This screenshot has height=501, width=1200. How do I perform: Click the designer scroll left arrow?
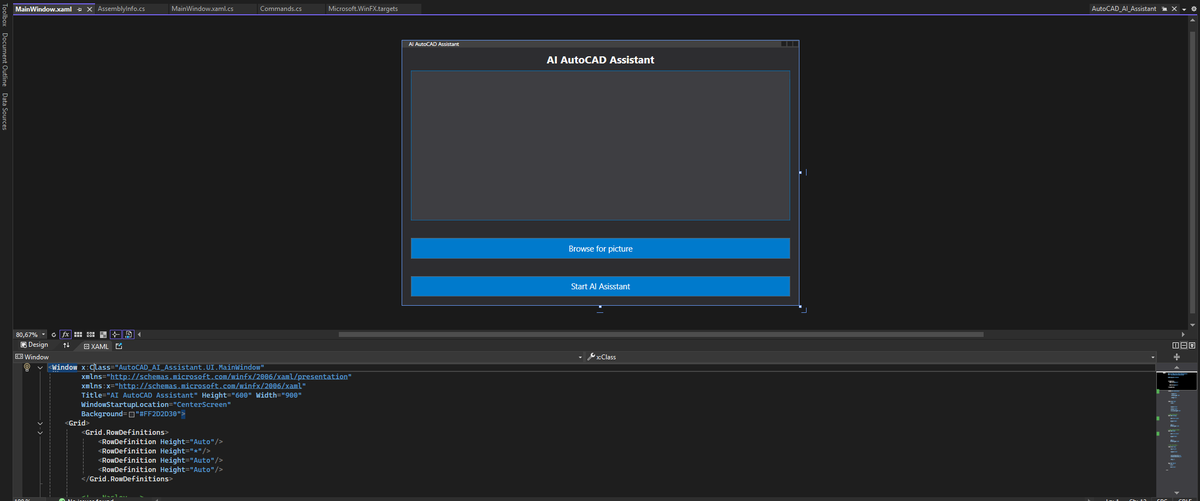[138, 334]
